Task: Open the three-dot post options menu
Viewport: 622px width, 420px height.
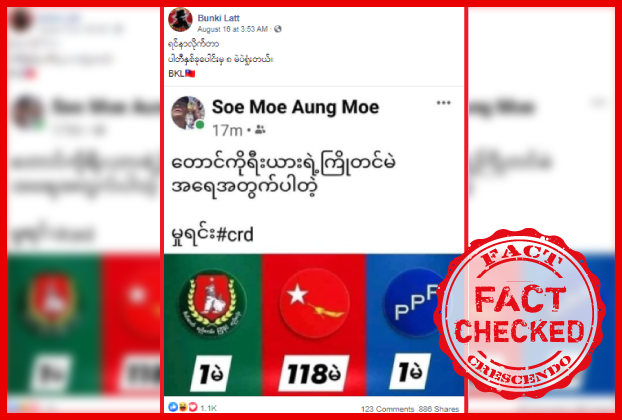Action: [443, 103]
